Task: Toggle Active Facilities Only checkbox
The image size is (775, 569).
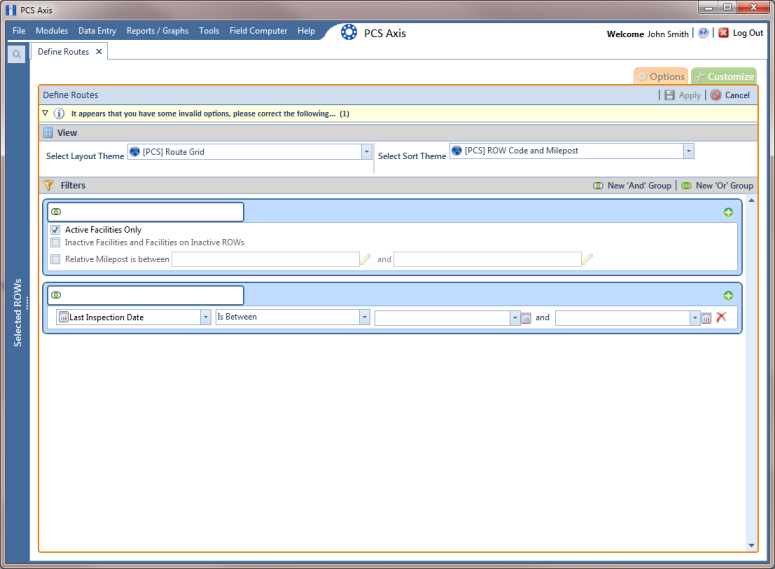Action: (x=55, y=230)
